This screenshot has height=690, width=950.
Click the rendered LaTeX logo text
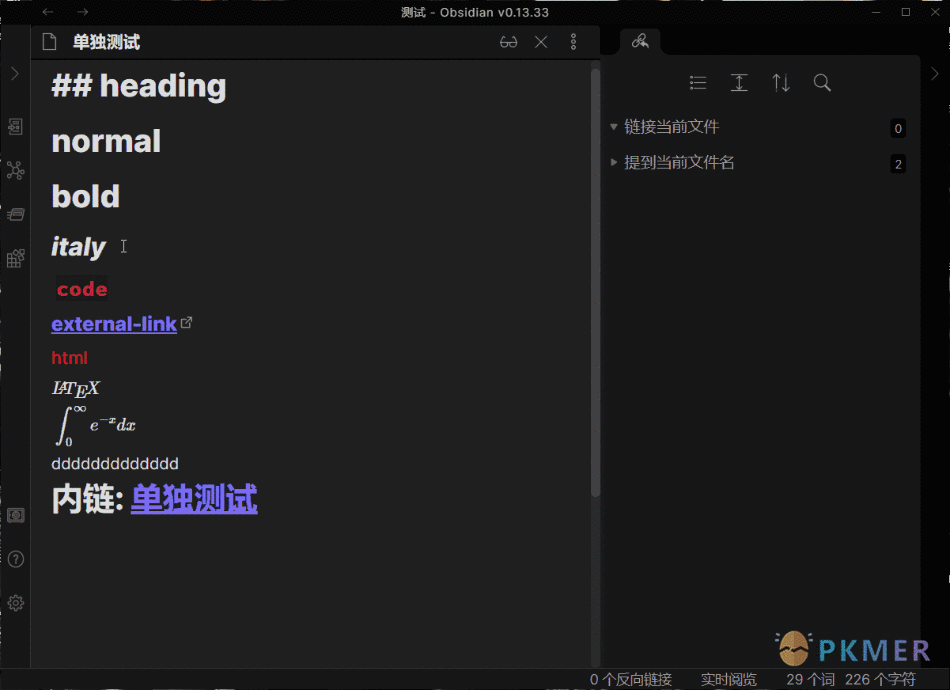coord(76,388)
